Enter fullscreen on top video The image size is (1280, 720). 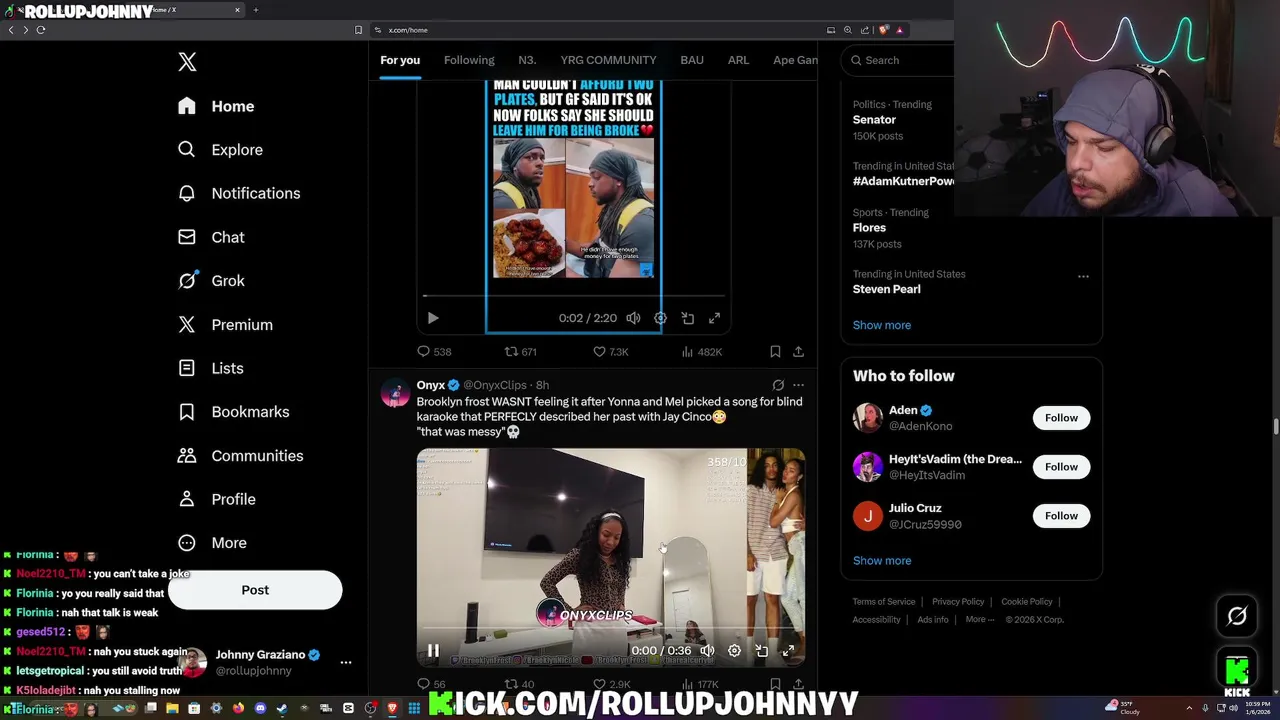[714, 318]
